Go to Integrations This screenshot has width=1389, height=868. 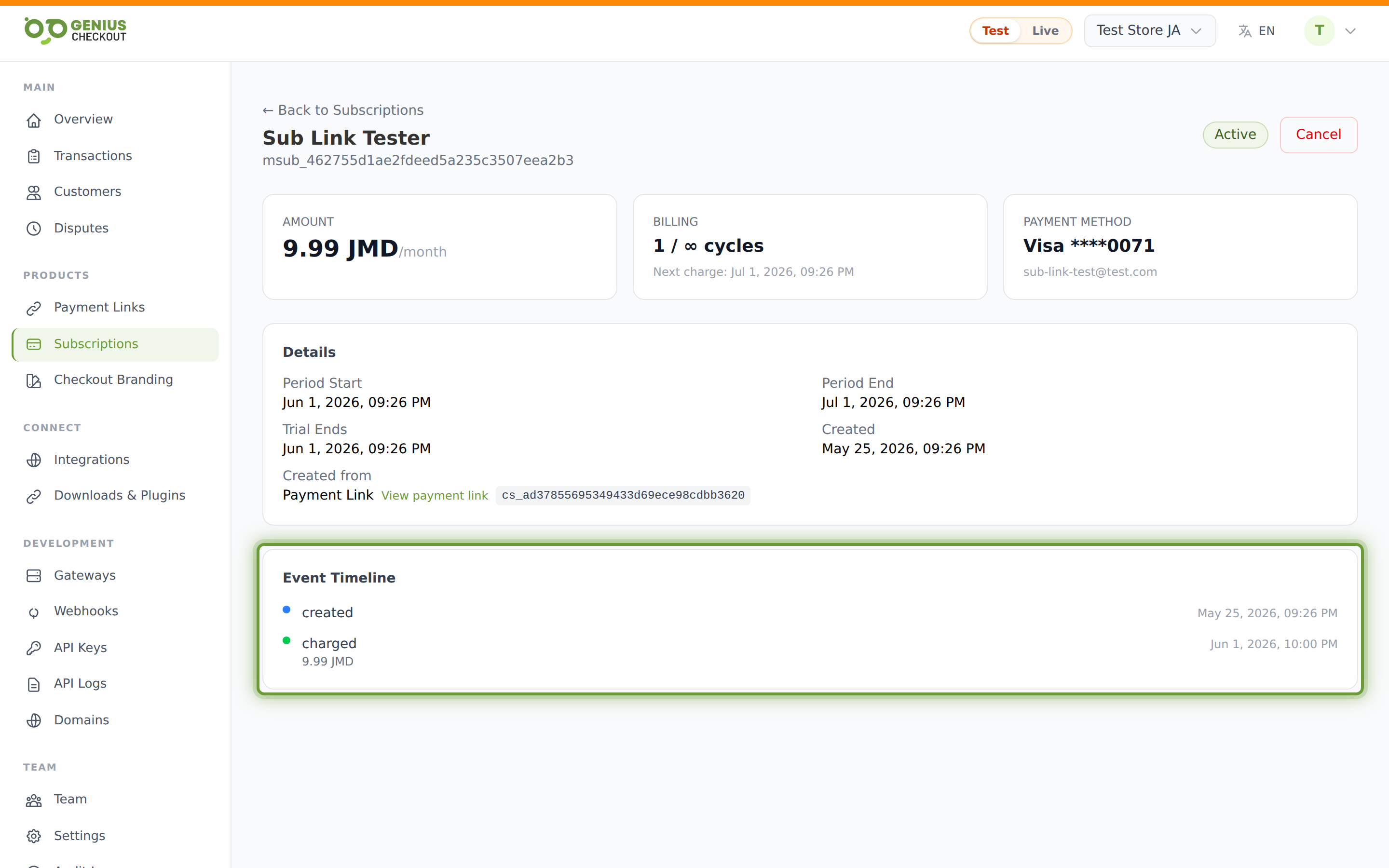click(115, 460)
